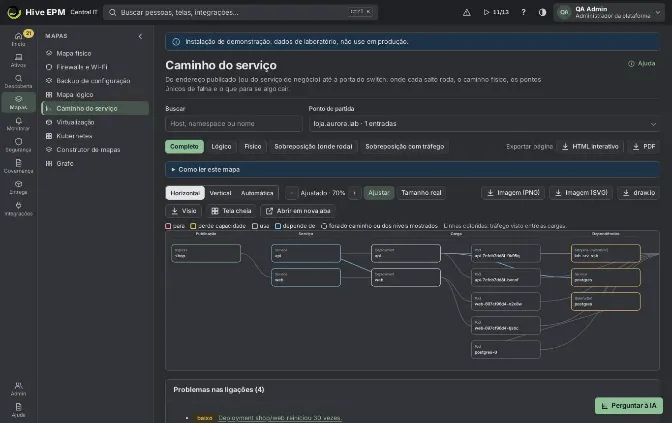Select the Físico view tab
This screenshot has width=672, height=423.
coord(253,147)
